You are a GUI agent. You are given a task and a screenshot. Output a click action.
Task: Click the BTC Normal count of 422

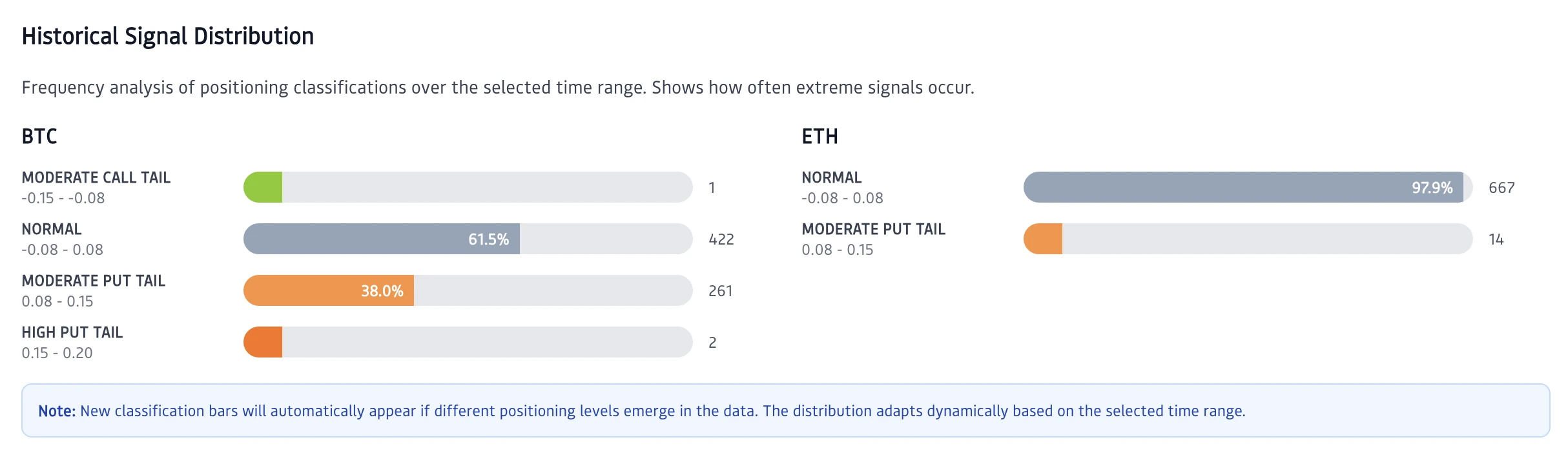coord(721,239)
